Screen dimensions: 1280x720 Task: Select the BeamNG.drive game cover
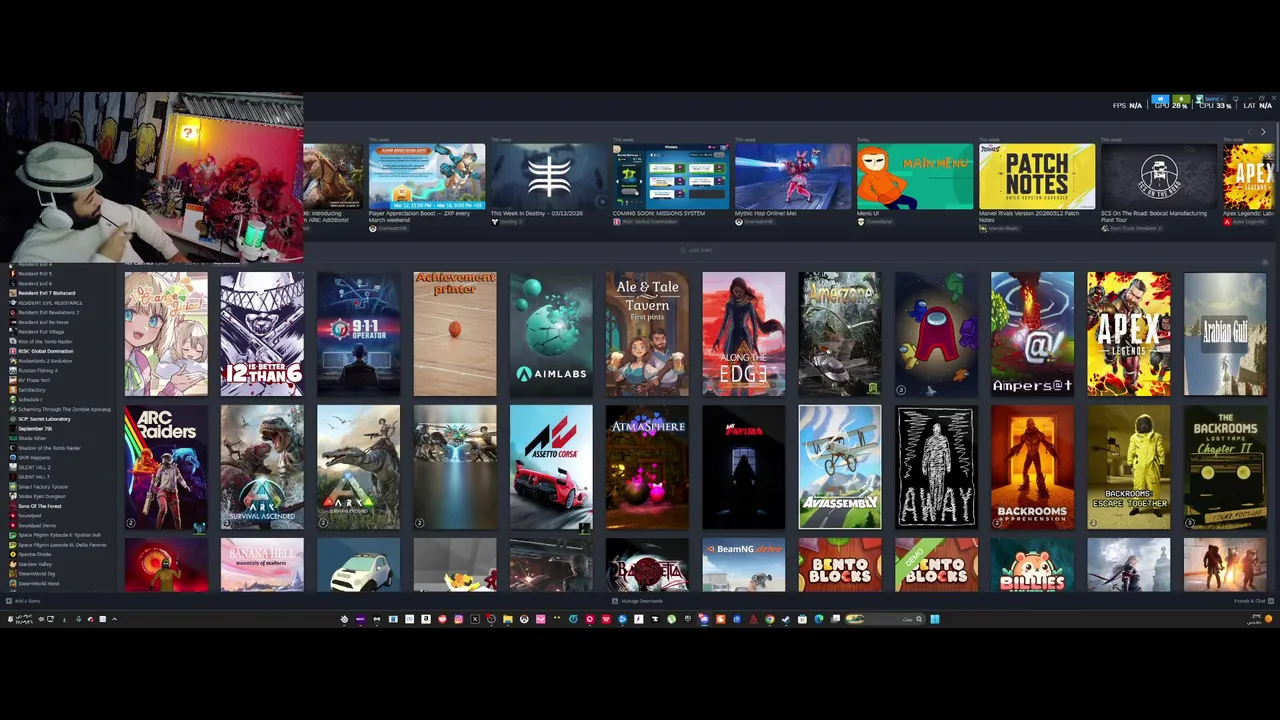744,565
